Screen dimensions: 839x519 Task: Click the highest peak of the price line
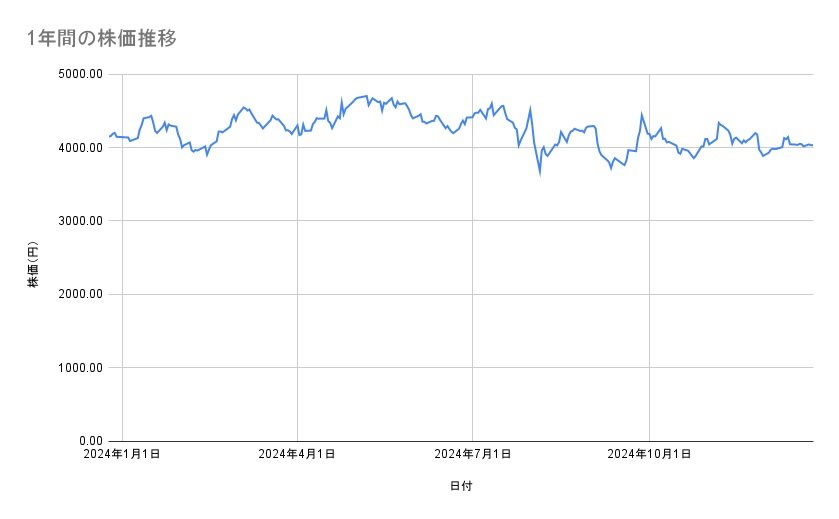click(367, 95)
